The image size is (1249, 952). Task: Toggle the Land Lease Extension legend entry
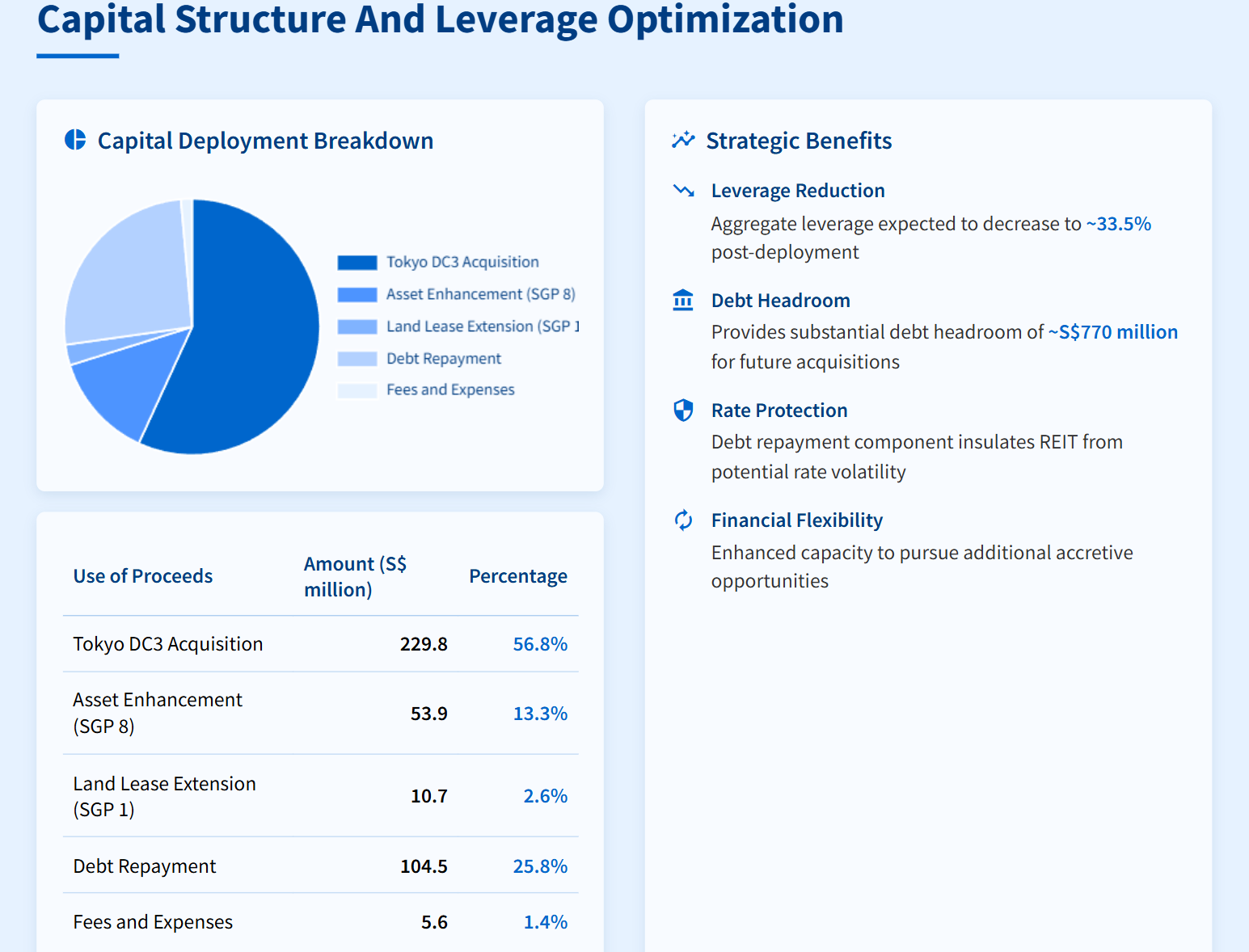click(482, 326)
